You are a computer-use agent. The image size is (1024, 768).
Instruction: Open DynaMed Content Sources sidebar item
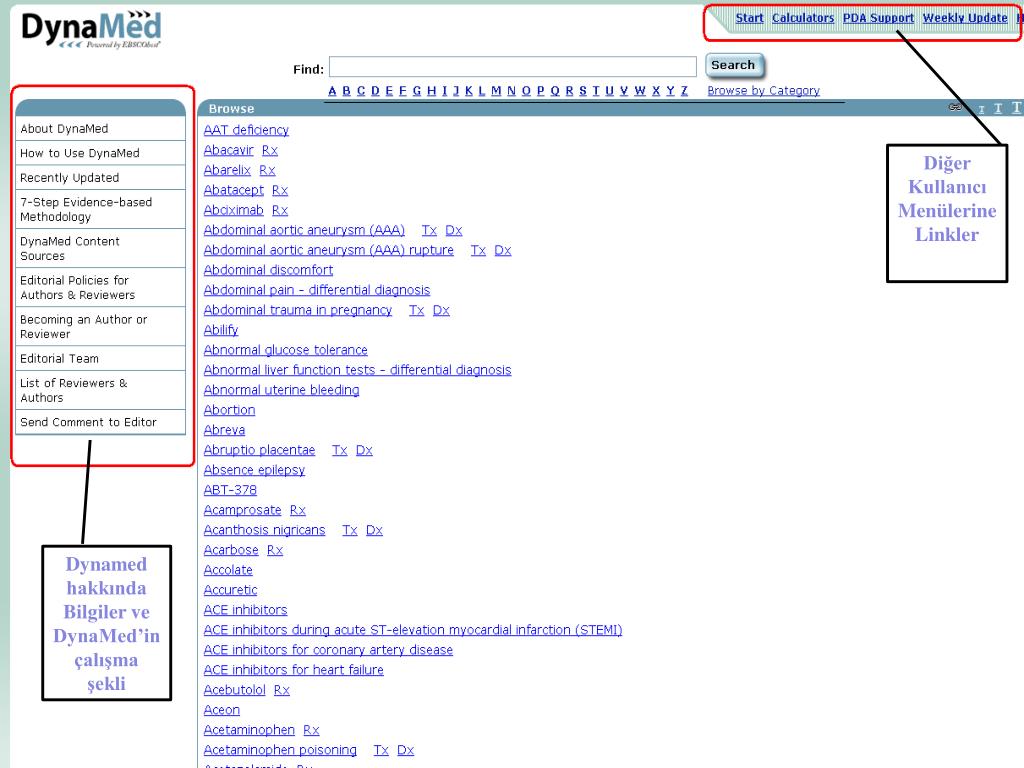click(x=101, y=248)
